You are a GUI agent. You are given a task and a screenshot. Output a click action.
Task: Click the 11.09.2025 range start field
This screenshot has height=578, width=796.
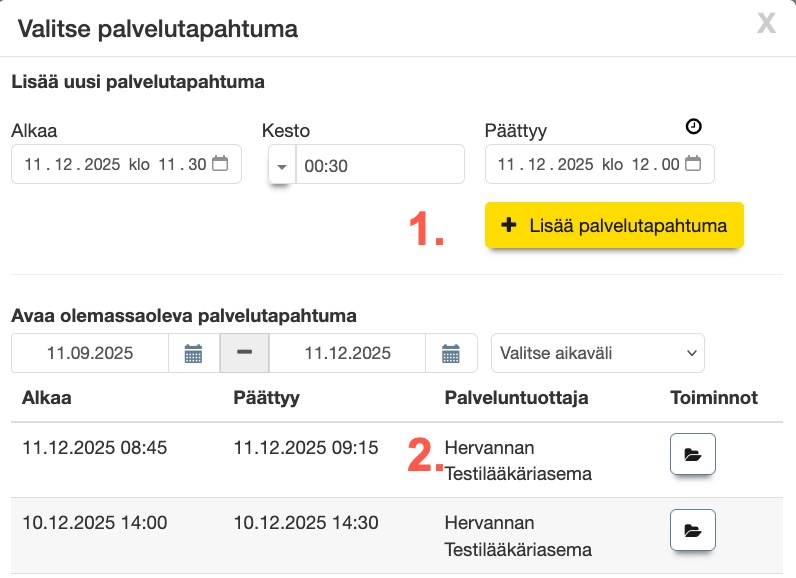click(x=90, y=353)
